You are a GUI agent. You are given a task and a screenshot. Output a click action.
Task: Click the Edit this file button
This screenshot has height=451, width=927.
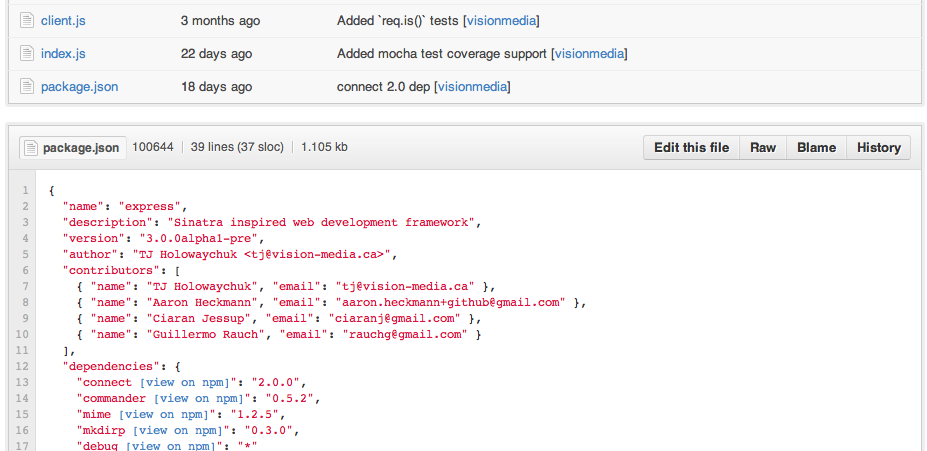[691, 148]
